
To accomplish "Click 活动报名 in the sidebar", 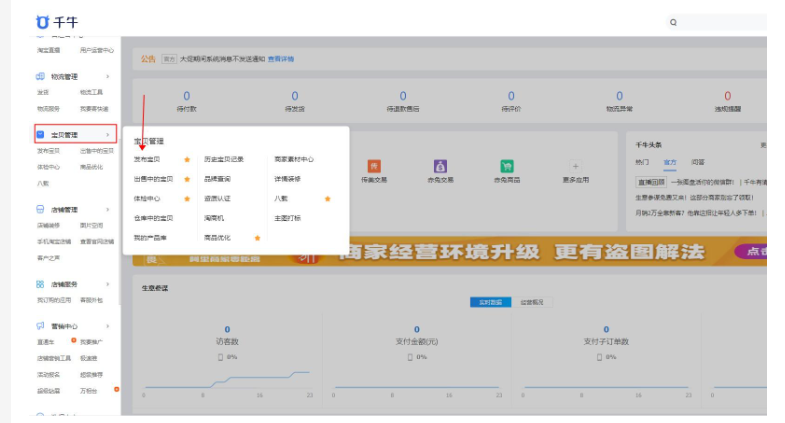I will 49,374.
